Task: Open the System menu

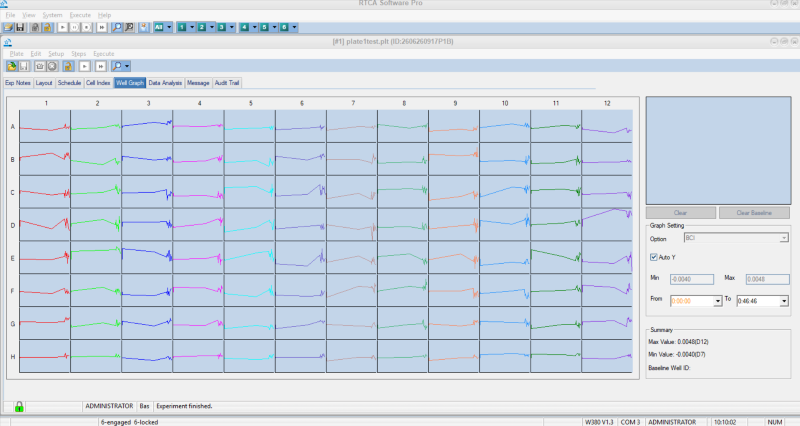Action: (x=52, y=15)
